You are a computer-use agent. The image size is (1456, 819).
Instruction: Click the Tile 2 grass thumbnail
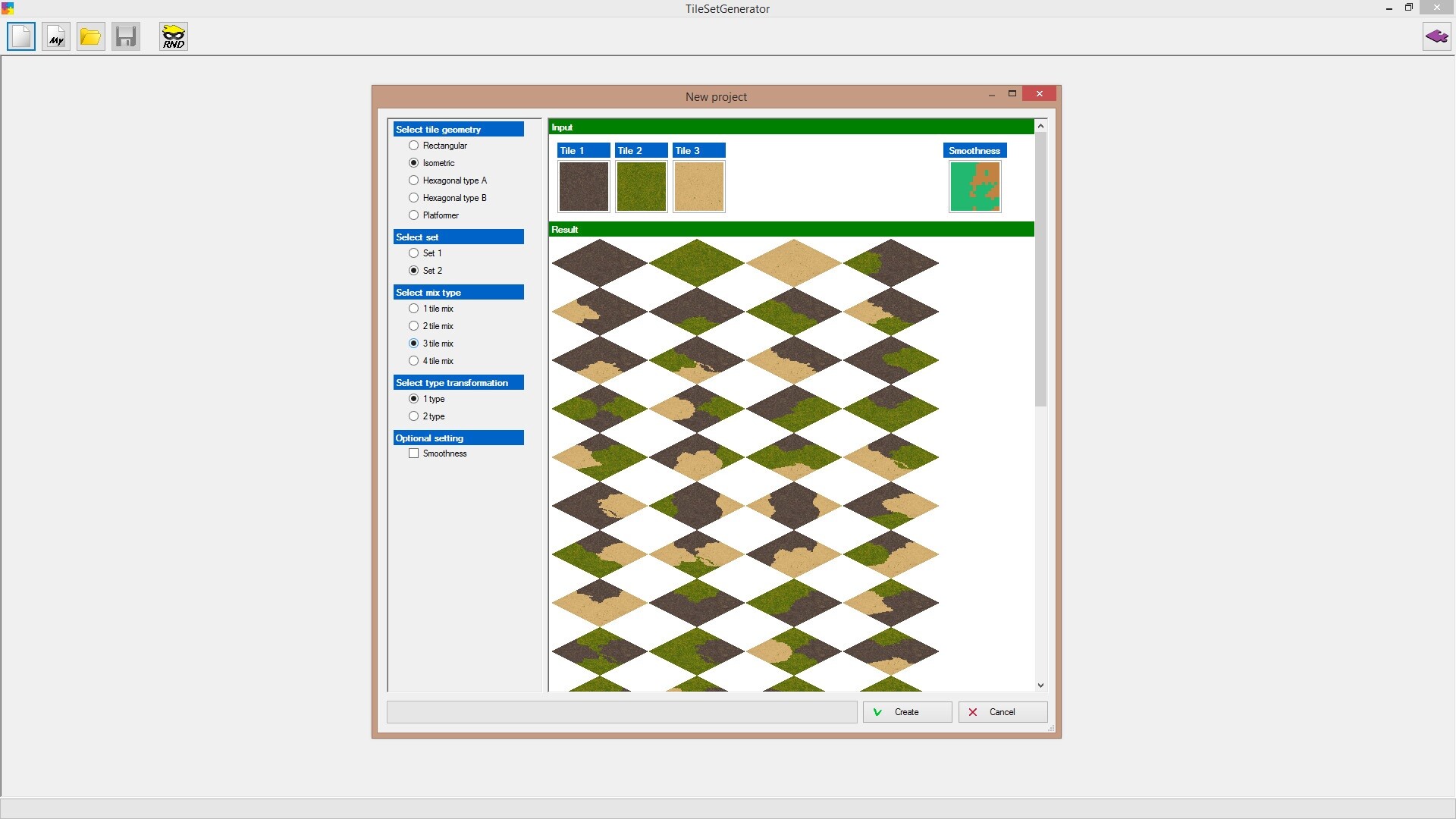click(x=641, y=186)
